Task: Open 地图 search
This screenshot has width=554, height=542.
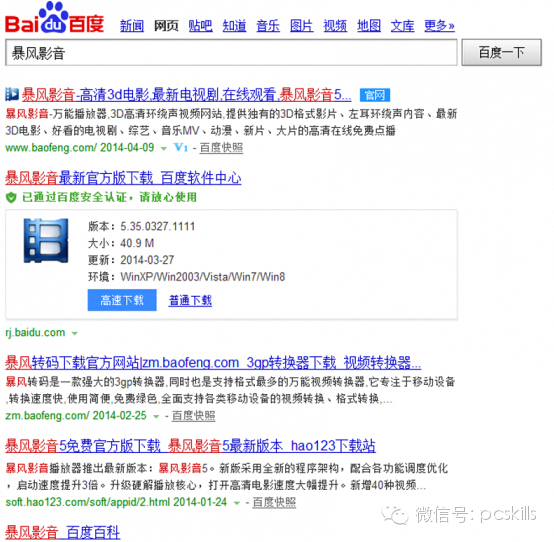Action: pos(369,26)
